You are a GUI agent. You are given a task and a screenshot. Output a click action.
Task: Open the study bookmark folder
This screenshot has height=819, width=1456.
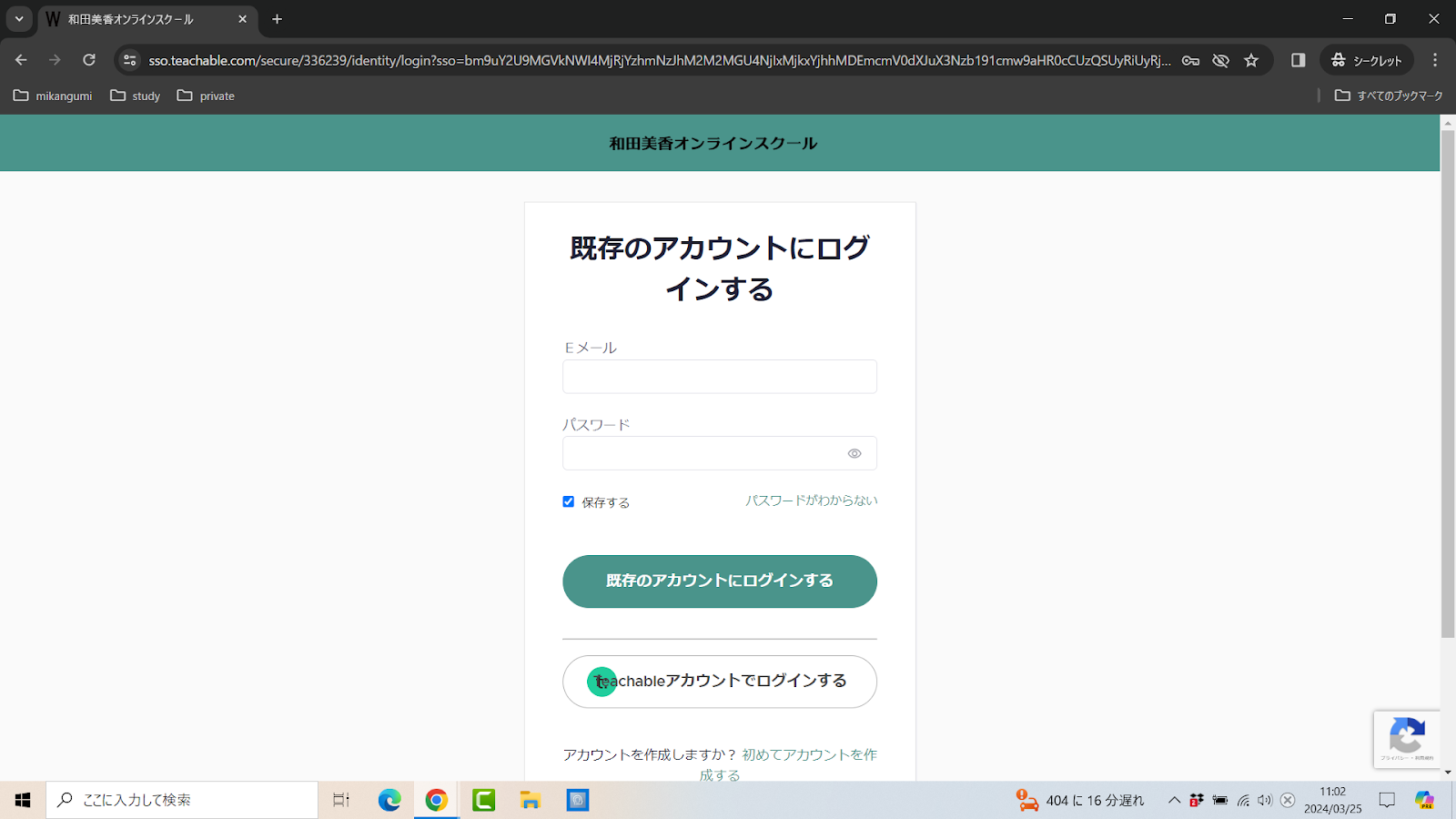point(136,96)
